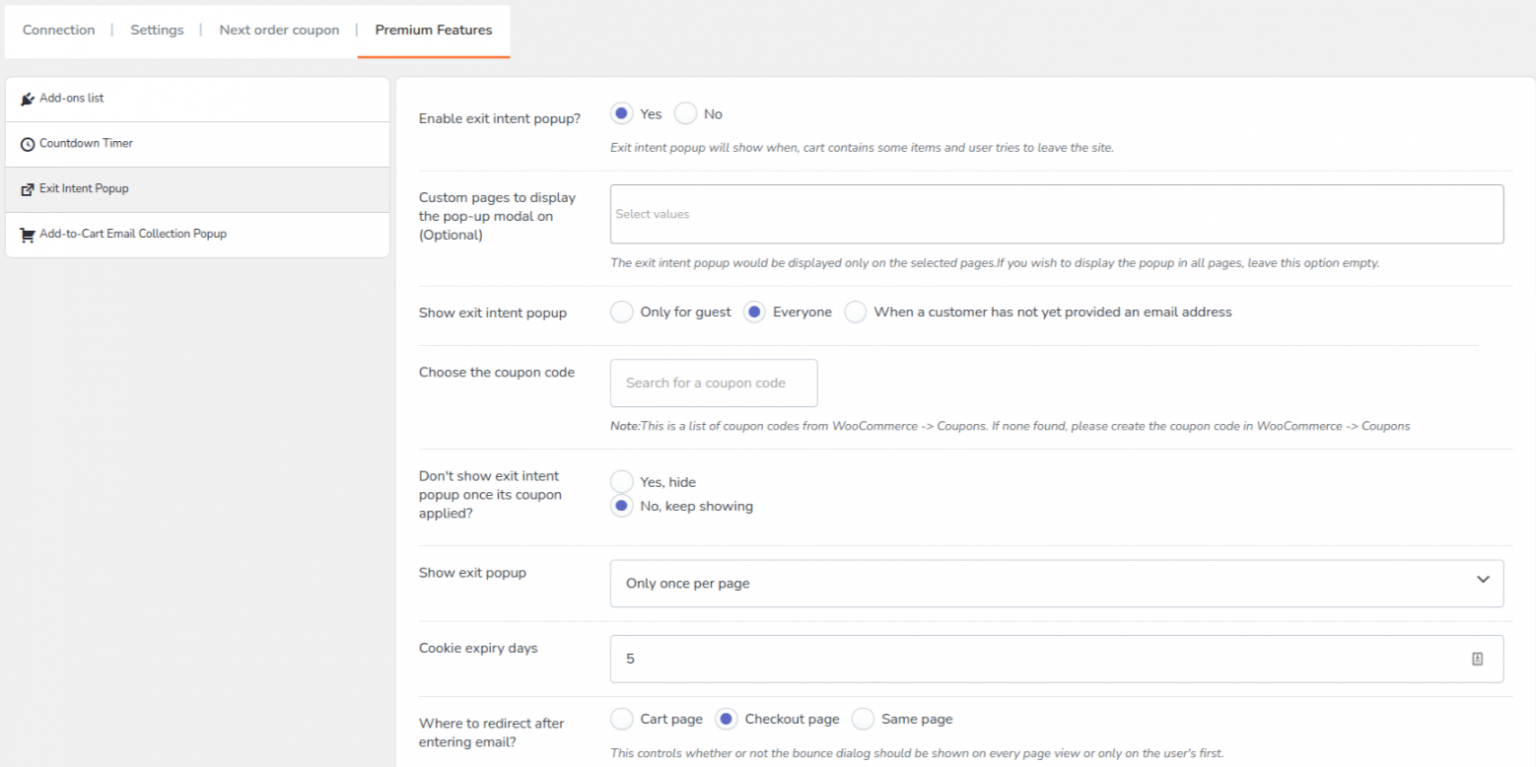Expand the Show exit popup dropdown
1536x767 pixels.
(1056, 583)
